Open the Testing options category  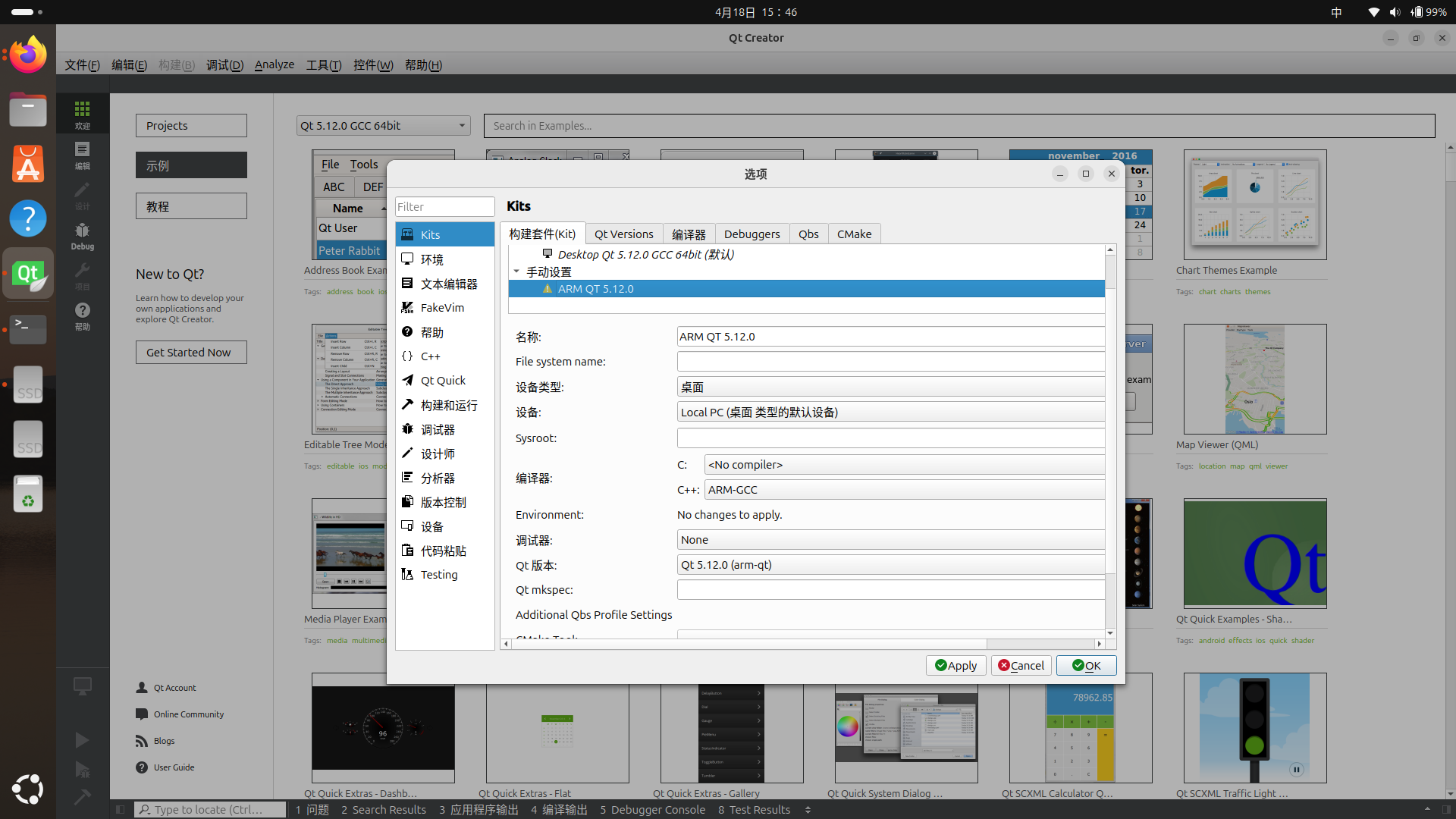[x=439, y=575]
